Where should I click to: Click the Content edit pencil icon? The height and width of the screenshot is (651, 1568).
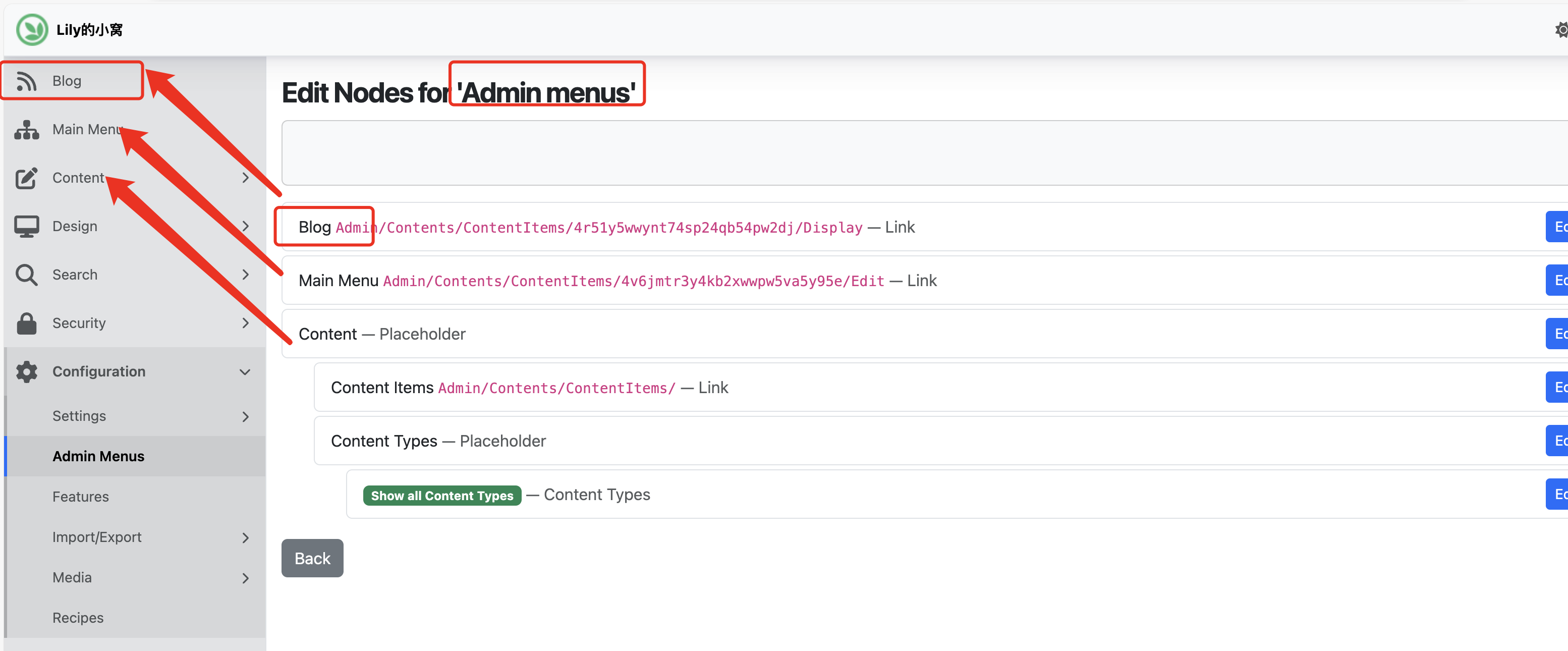point(26,178)
